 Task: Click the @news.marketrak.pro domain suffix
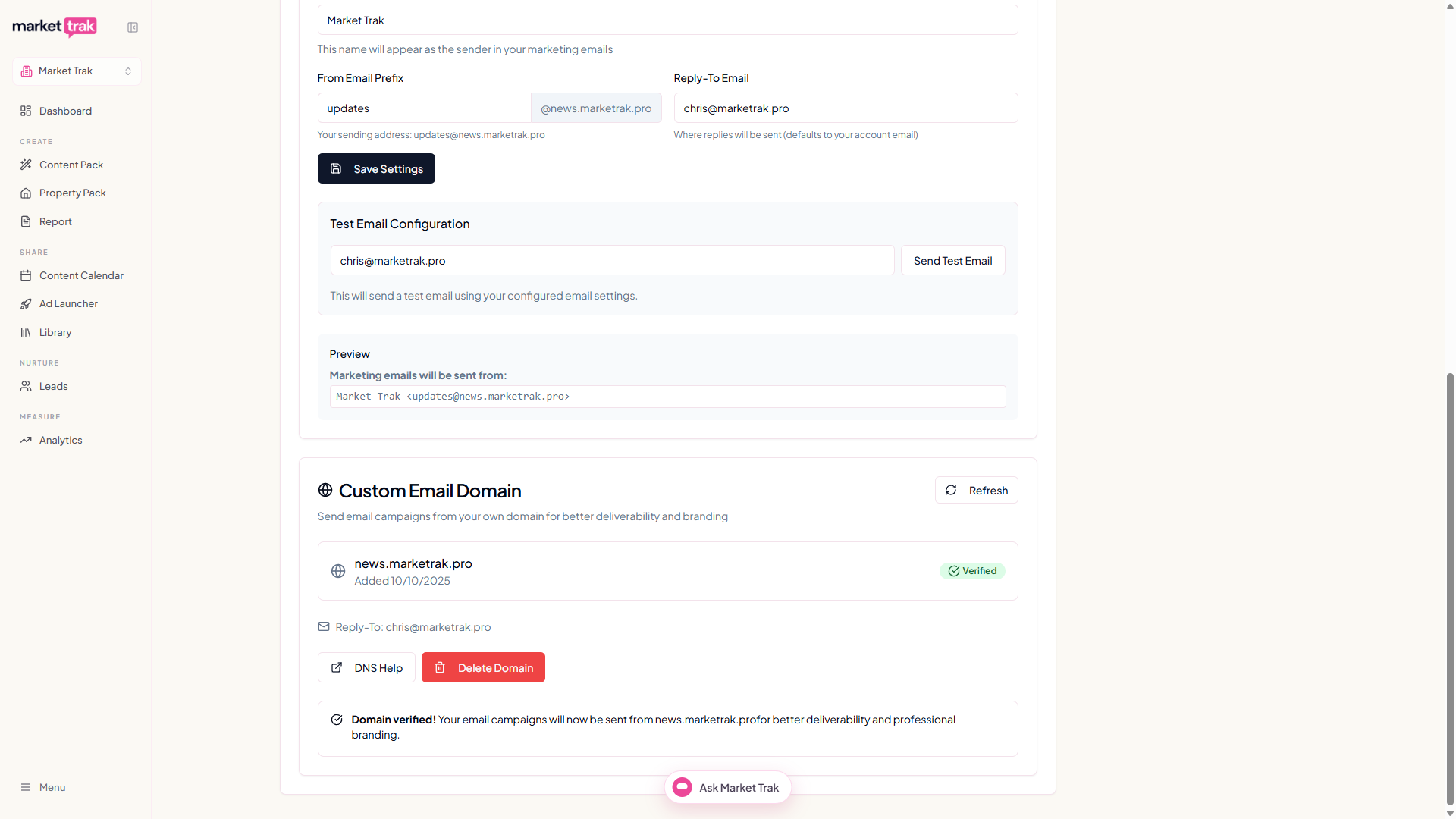tap(596, 108)
